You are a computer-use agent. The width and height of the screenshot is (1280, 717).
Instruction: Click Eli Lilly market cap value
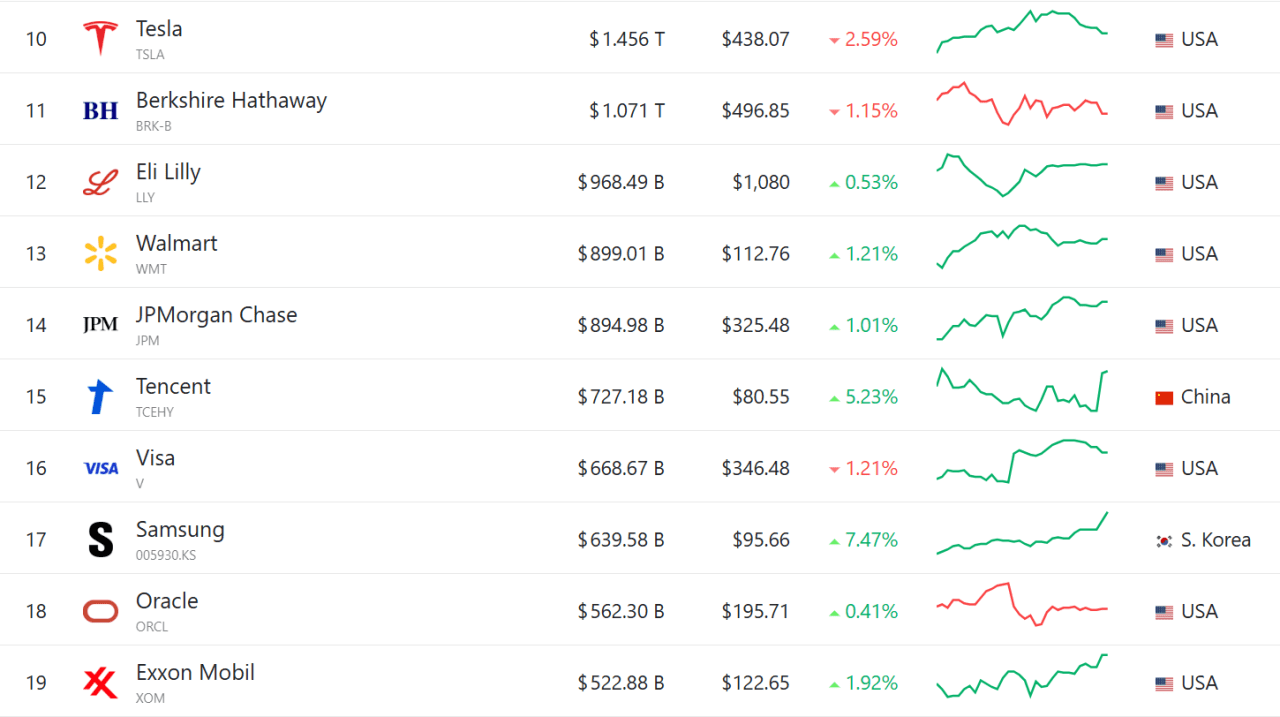point(620,182)
